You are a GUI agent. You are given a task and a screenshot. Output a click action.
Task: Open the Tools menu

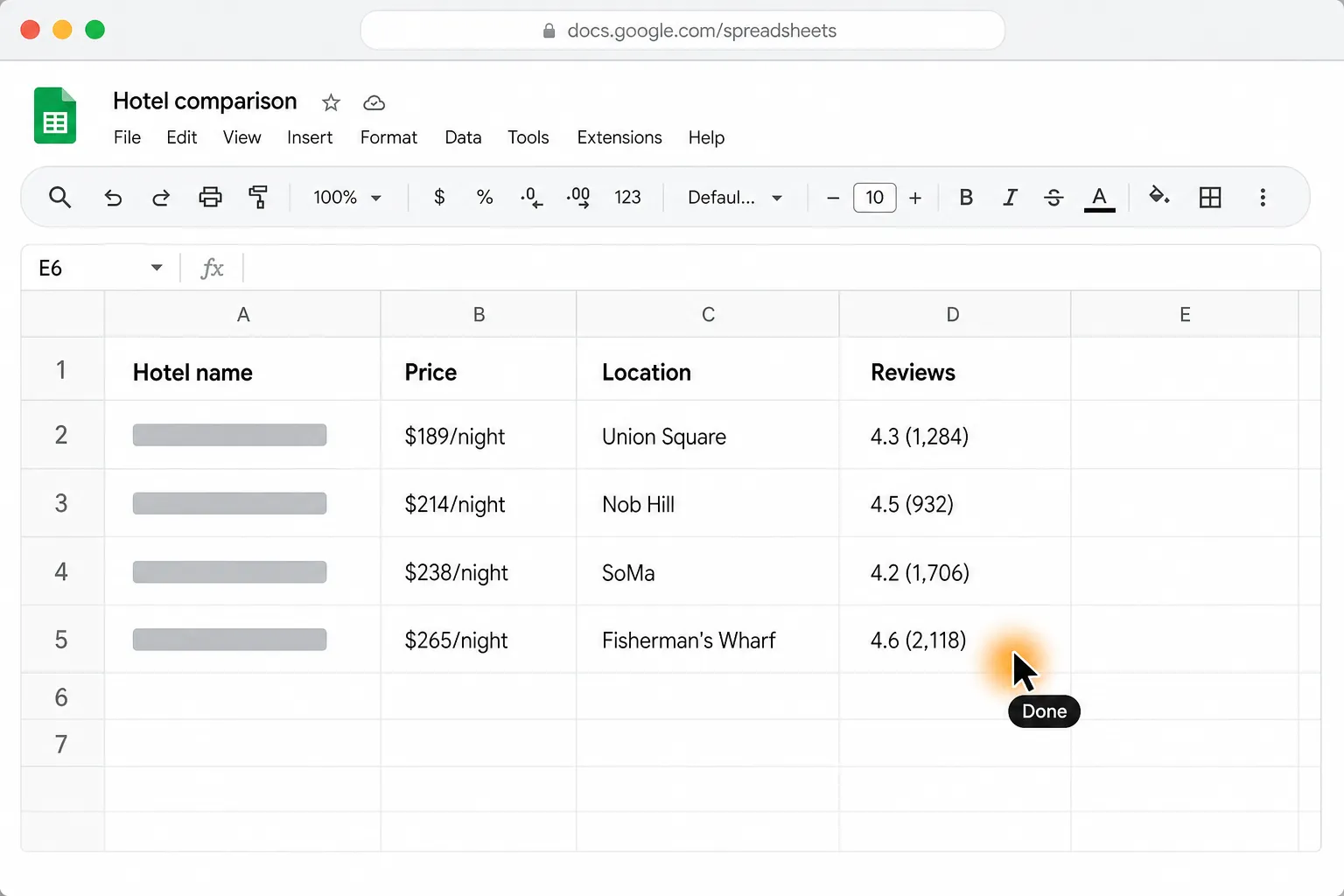[528, 137]
